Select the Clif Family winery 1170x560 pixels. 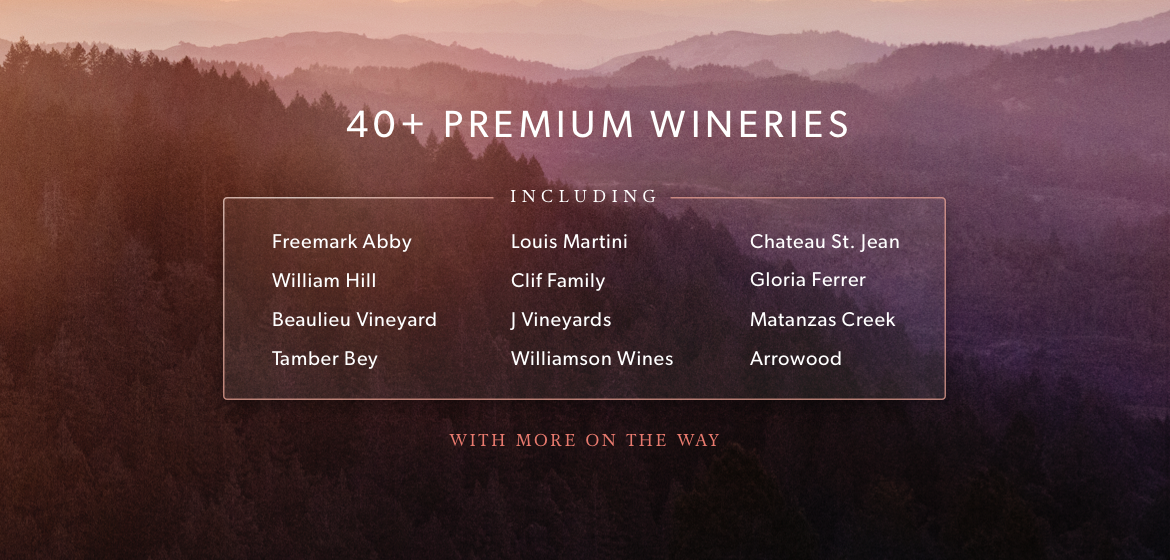(x=558, y=281)
